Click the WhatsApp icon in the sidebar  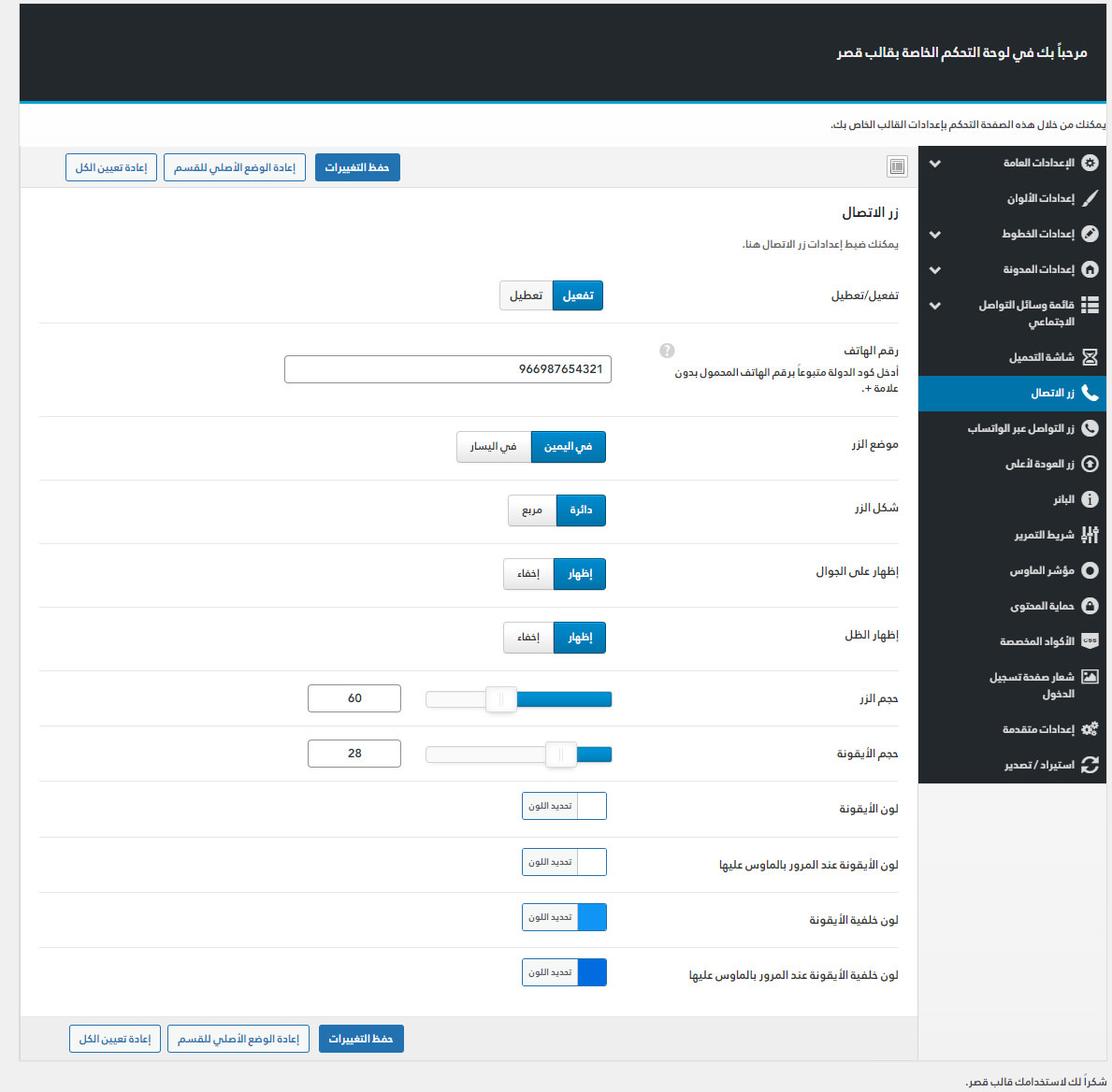tap(1090, 428)
